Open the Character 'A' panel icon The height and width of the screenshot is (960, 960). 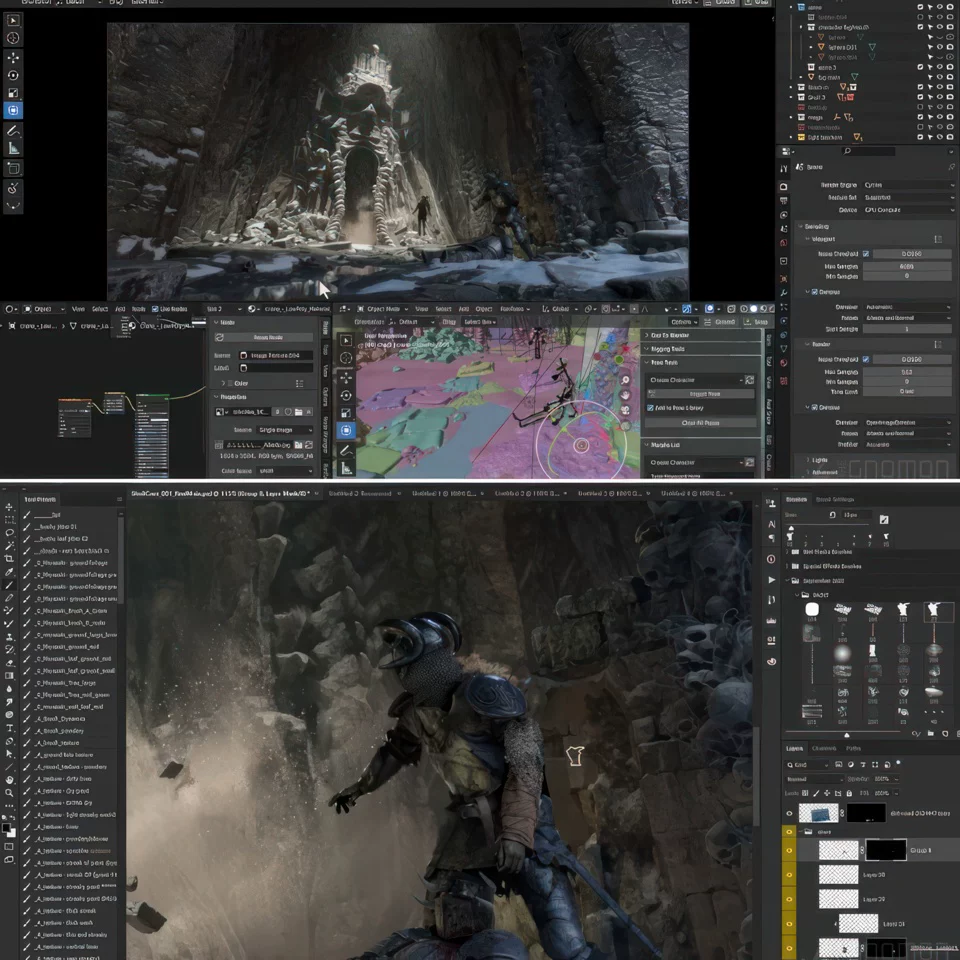[771, 524]
